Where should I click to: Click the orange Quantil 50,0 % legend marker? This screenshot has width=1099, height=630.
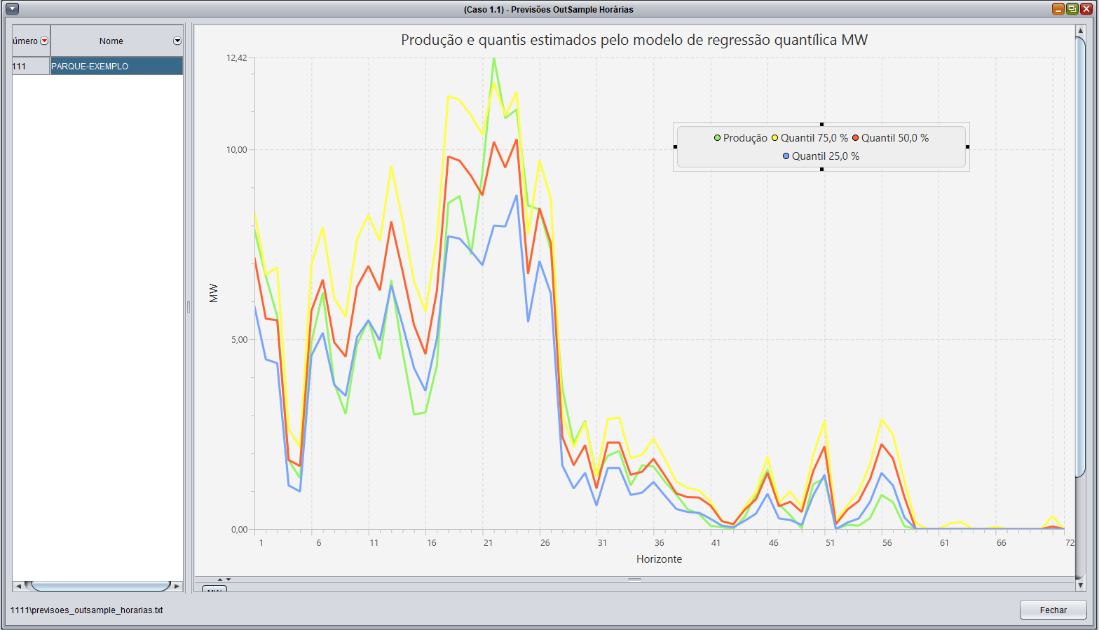(x=855, y=138)
